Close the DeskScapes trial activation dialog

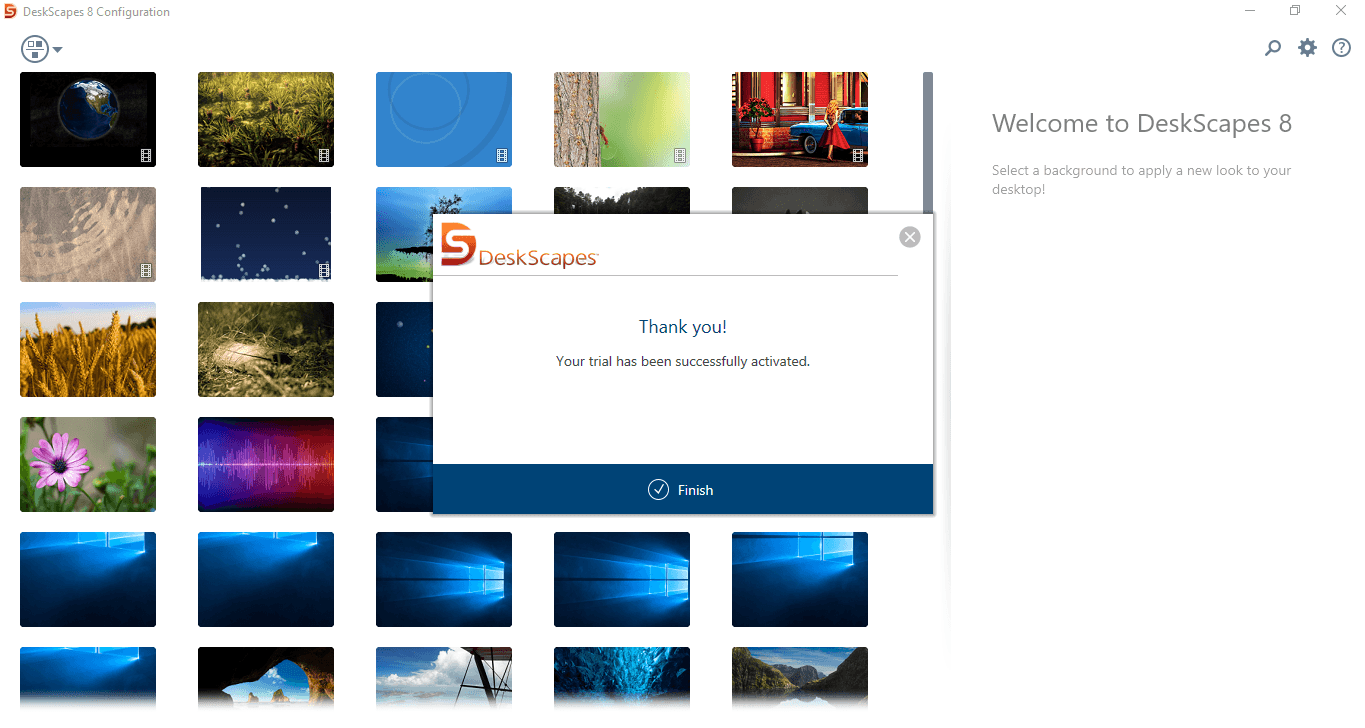coord(909,237)
